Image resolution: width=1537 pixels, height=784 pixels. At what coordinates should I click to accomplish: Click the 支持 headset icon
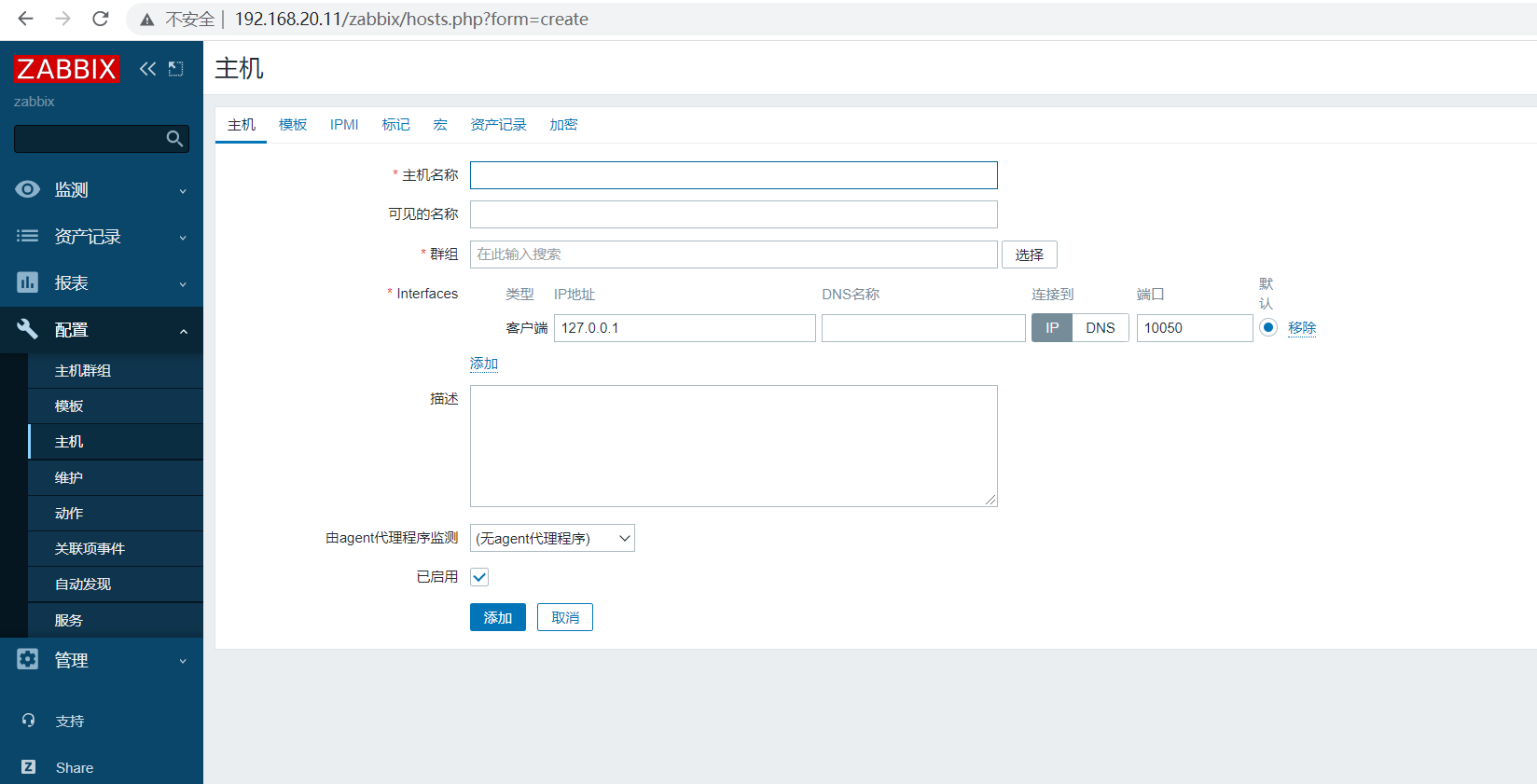[x=28, y=720]
